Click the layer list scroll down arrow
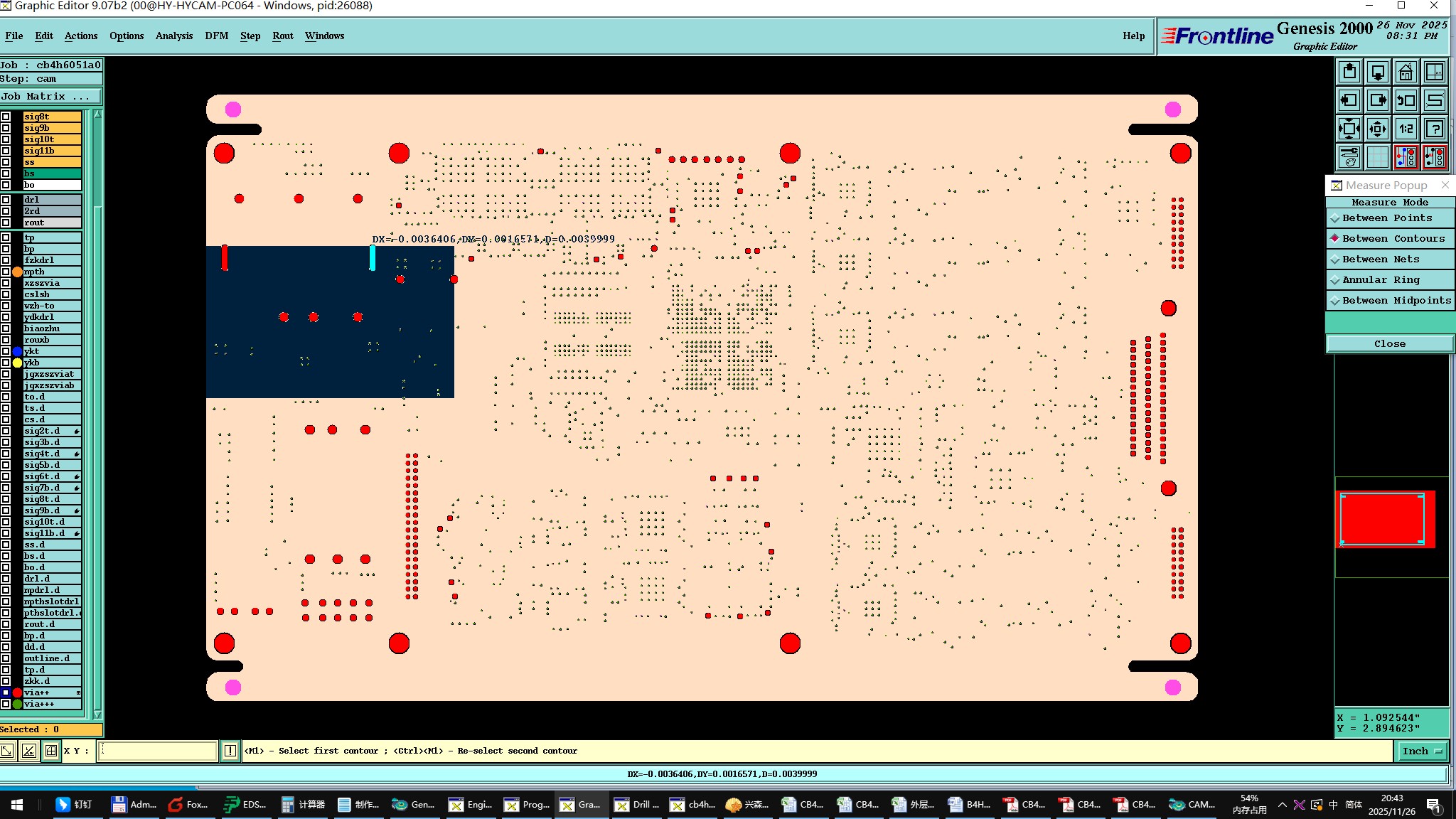 tap(97, 714)
